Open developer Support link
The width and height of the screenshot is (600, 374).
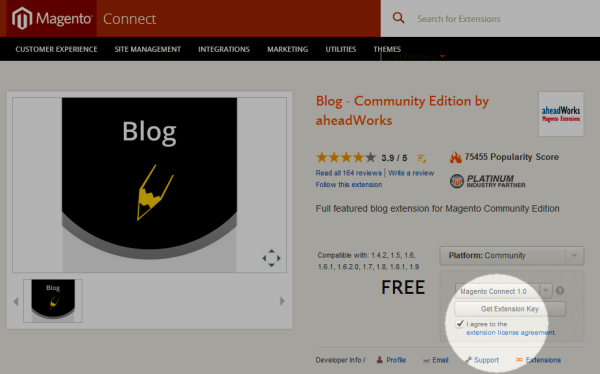[x=486, y=360]
